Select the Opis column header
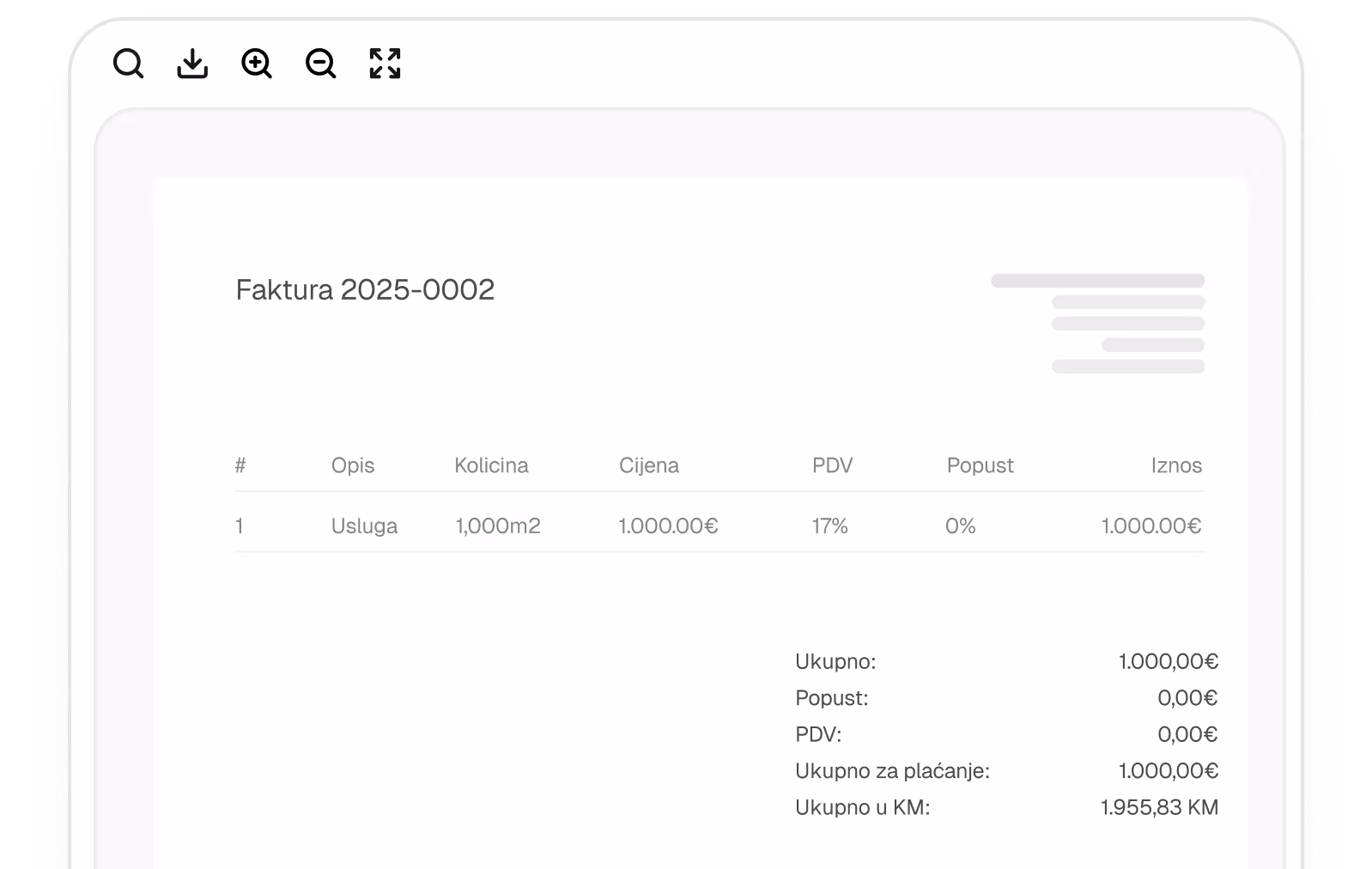The height and width of the screenshot is (869, 1372). coord(352,465)
